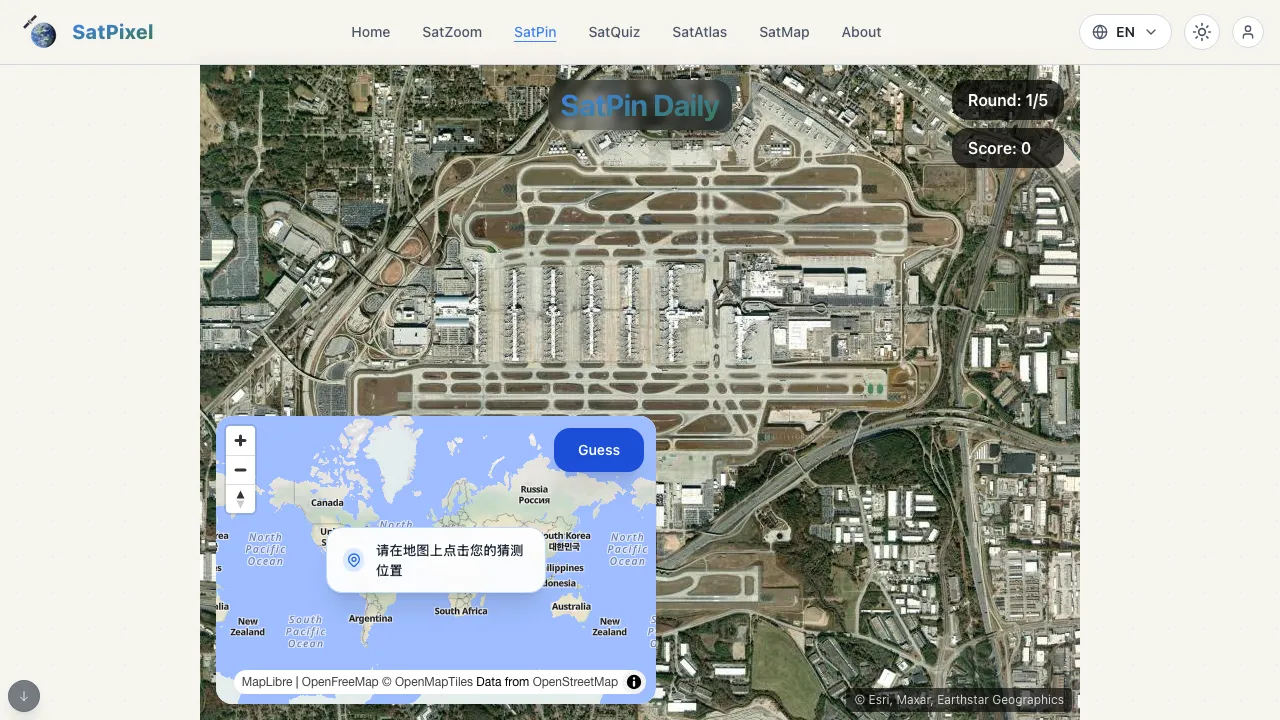Toggle the map attribution info icon

click(x=634, y=682)
